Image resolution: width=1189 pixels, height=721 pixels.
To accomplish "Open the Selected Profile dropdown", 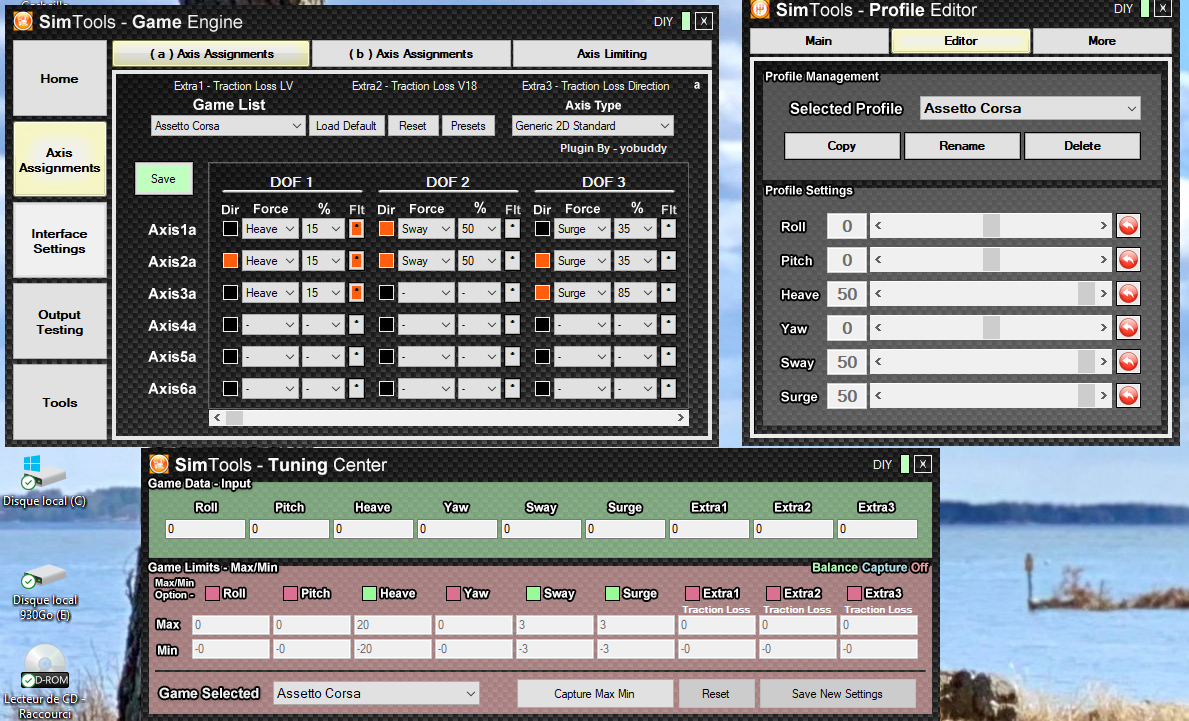I will pos(1030,108).
